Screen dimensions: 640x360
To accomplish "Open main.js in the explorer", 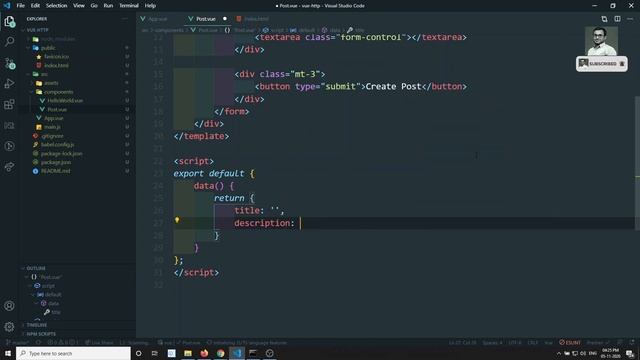I will point(52,127).
